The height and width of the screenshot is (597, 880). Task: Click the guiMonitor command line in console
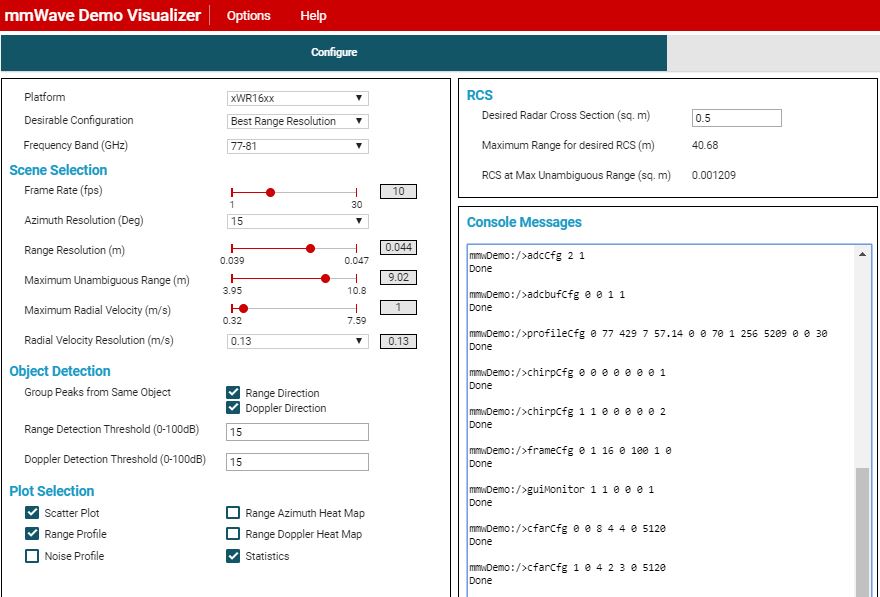tap(561, 489)
